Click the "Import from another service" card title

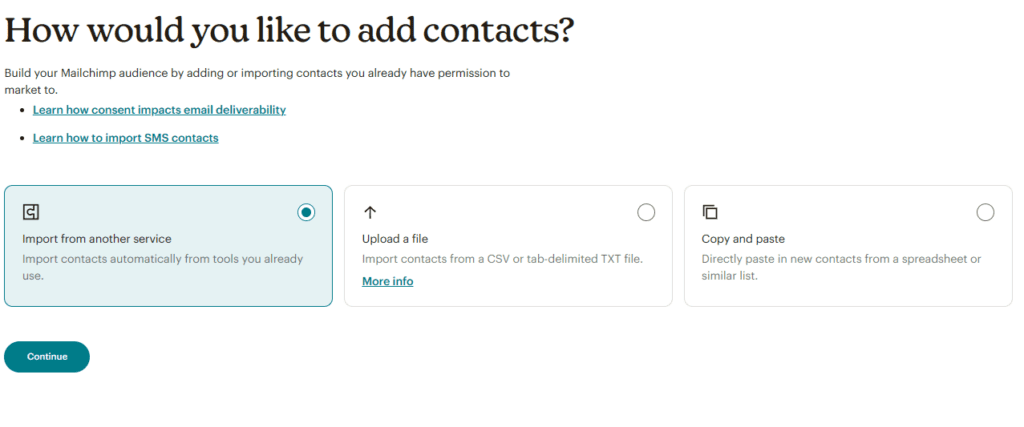click(x=97, y=239)
